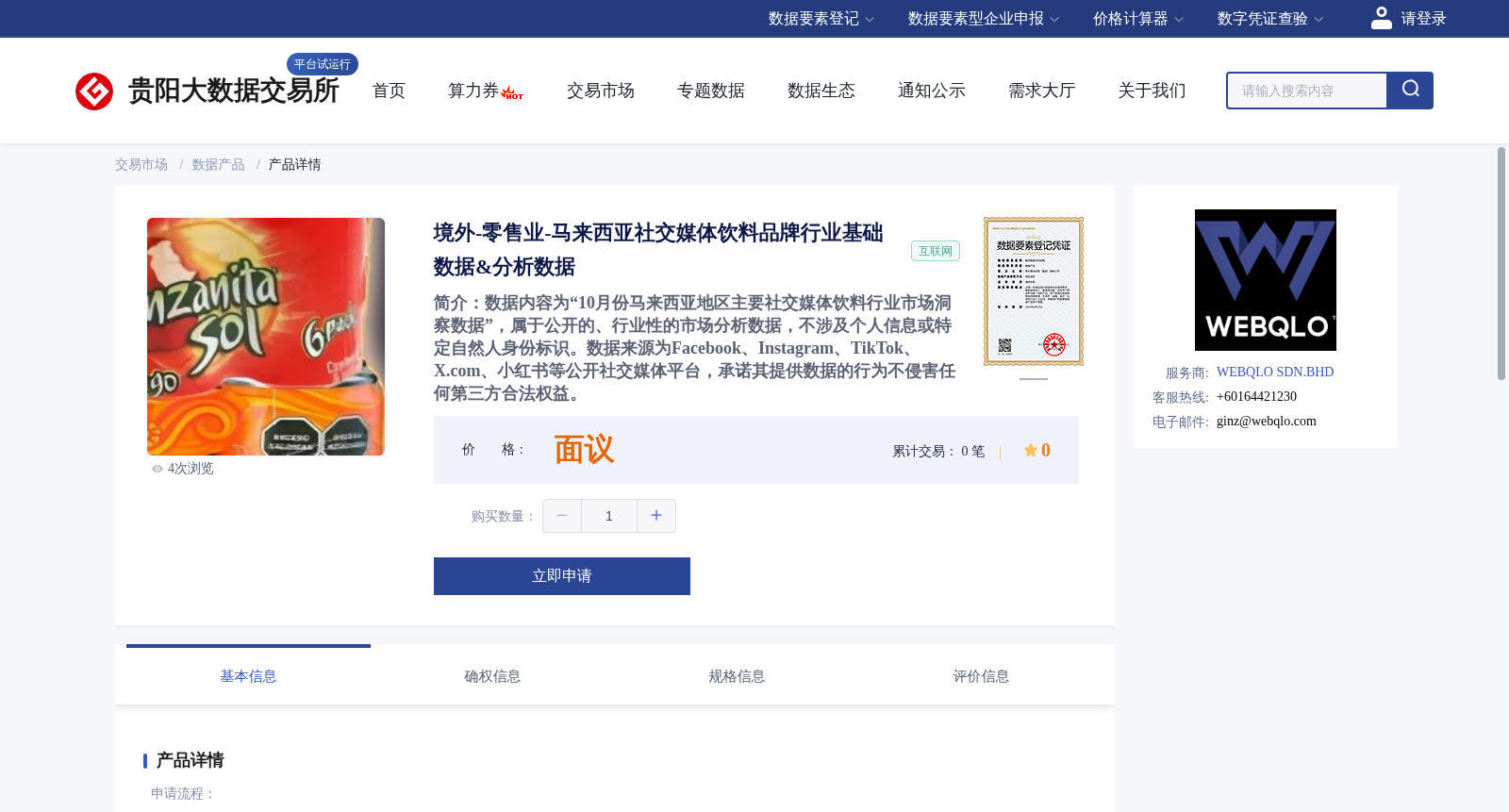
Task: Open the product beverage image thumbnail
Action: 266,337
